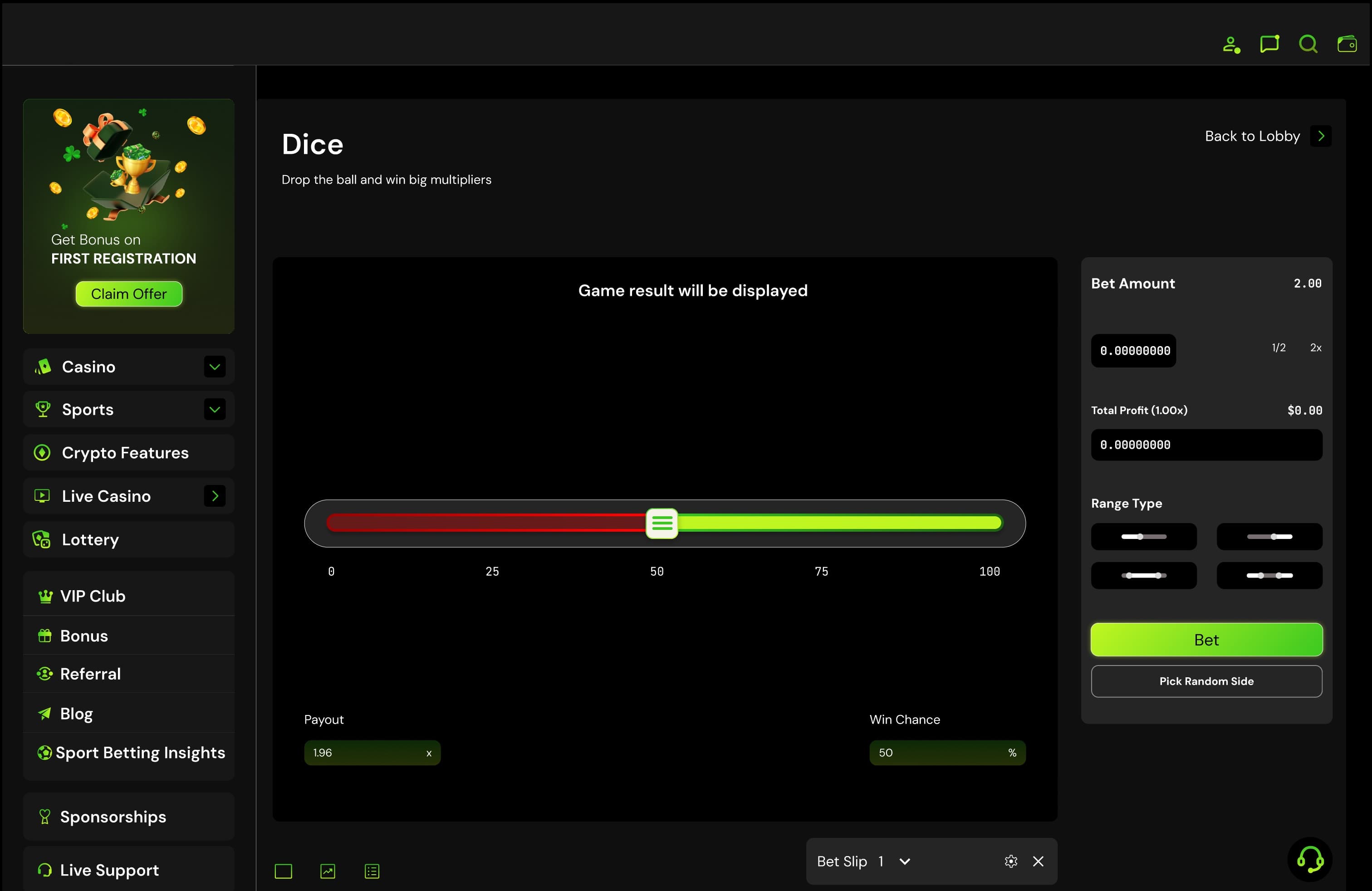The image size is (1372, 891).
Task: Open the Blog link
Action: 128,713
